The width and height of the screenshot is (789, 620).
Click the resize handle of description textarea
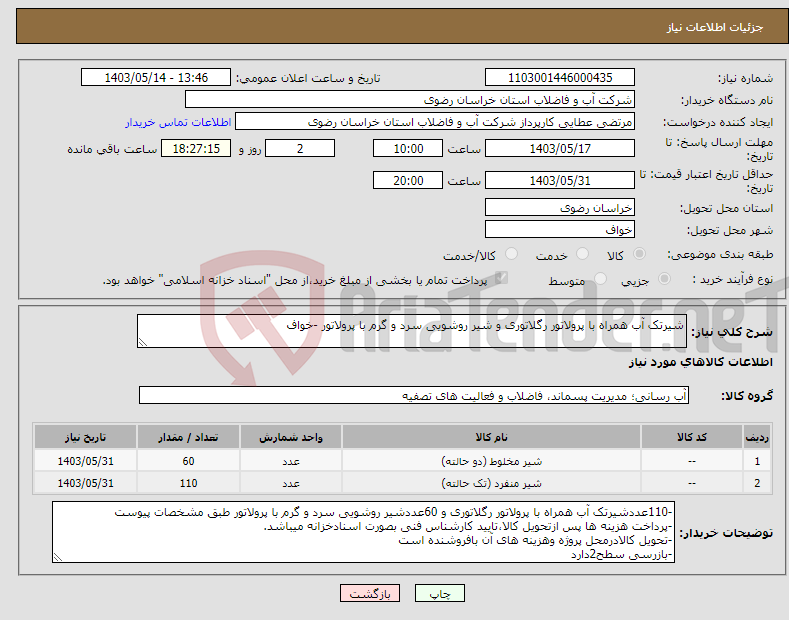pos(143,342)
